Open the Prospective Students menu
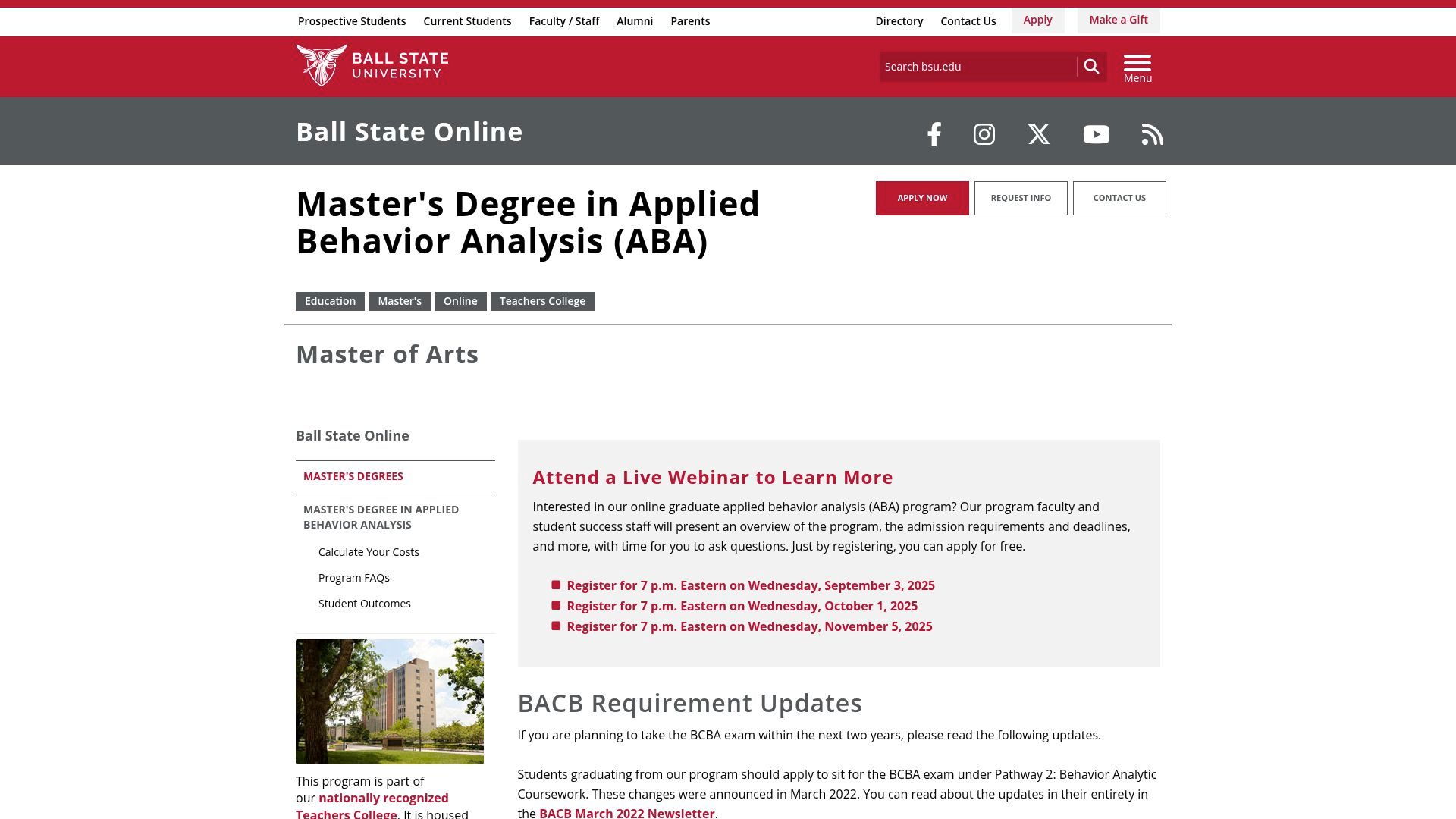This screenshot has height=819, width=1456. [352, 20]
